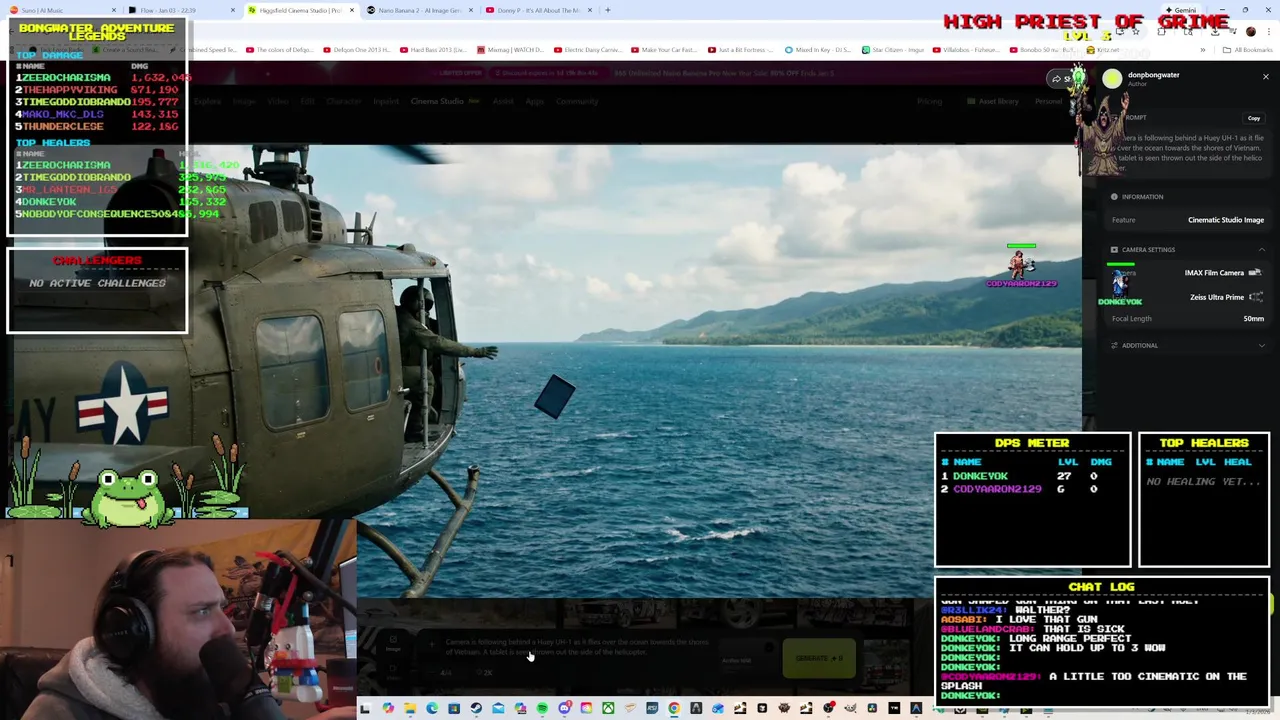Open the Hard Bass 2013 bookmark
1280x720 pixels.
pos(433,50)
